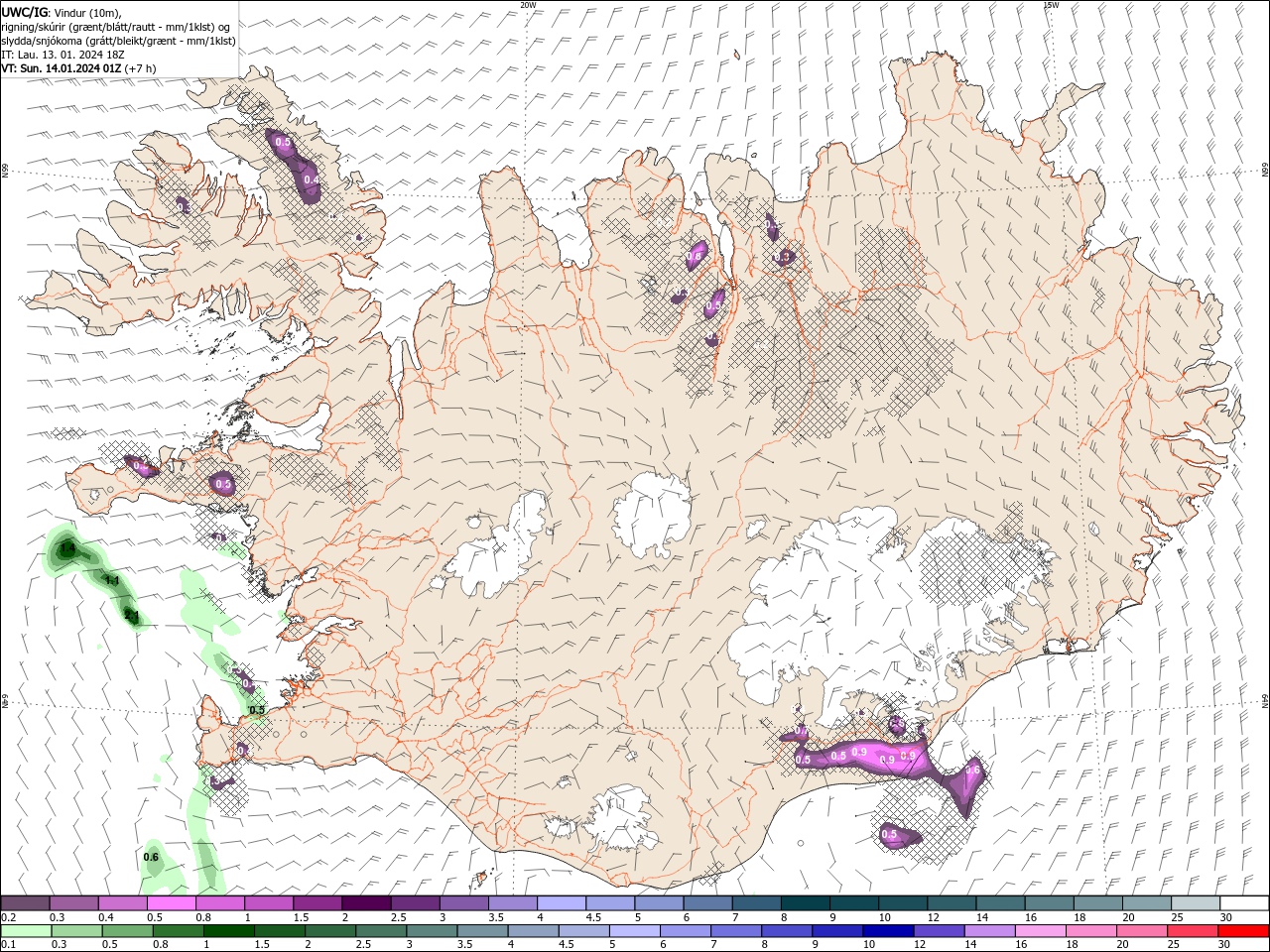Click the bright red 30 swatch in rain legend
The image size is (1270, 952).
pyautogui.click(x=1243, y=931)
